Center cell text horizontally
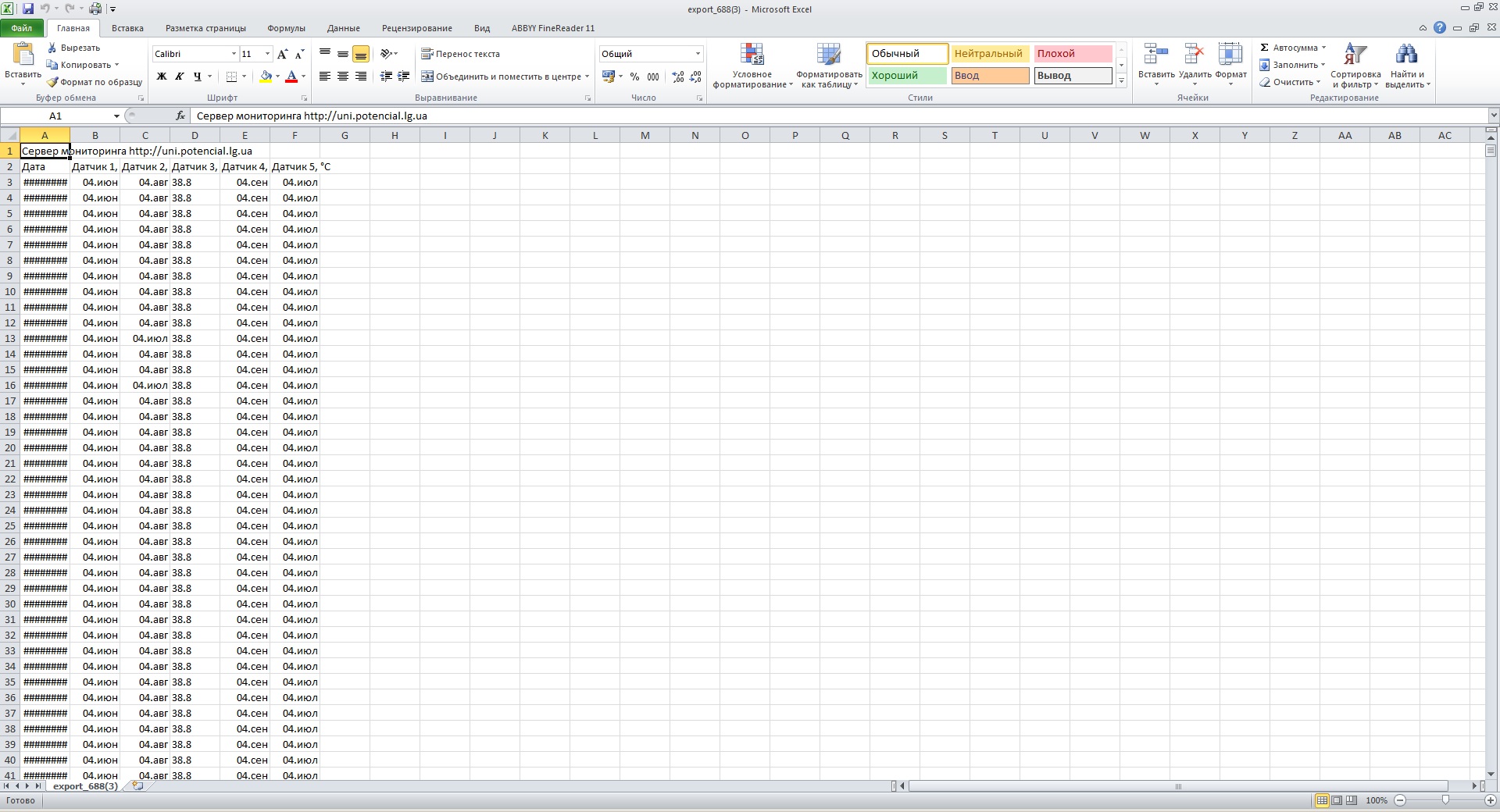This screenshot has height=812, width=1500. click(343, 77)
